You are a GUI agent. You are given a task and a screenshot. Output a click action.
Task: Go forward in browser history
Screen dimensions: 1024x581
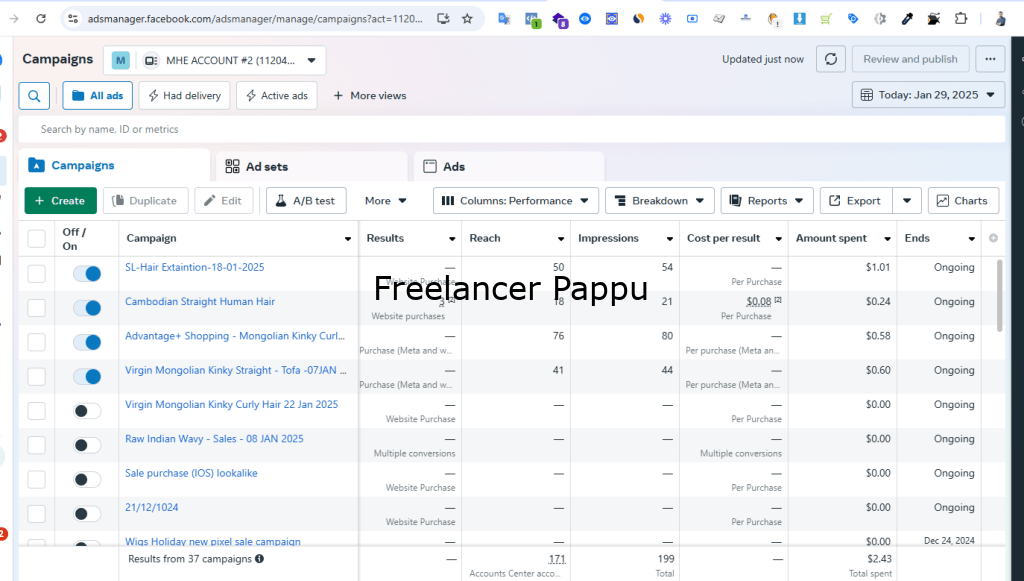coord(14,19)
